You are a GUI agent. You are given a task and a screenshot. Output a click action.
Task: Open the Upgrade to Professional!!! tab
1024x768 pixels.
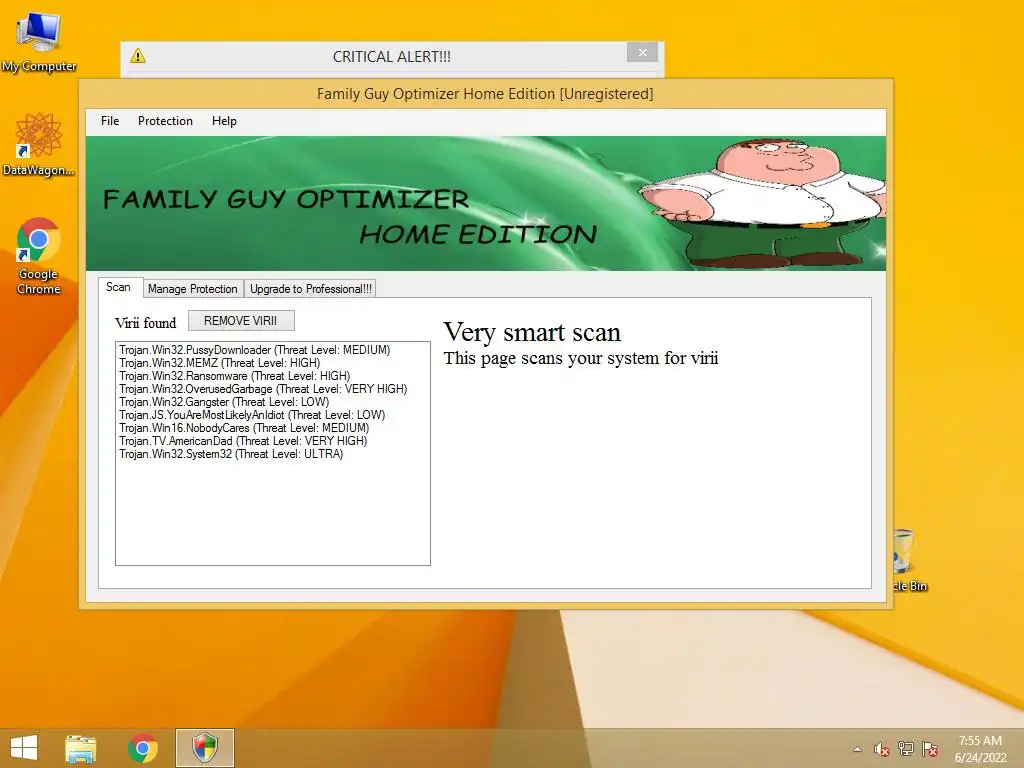click(311, 289)
